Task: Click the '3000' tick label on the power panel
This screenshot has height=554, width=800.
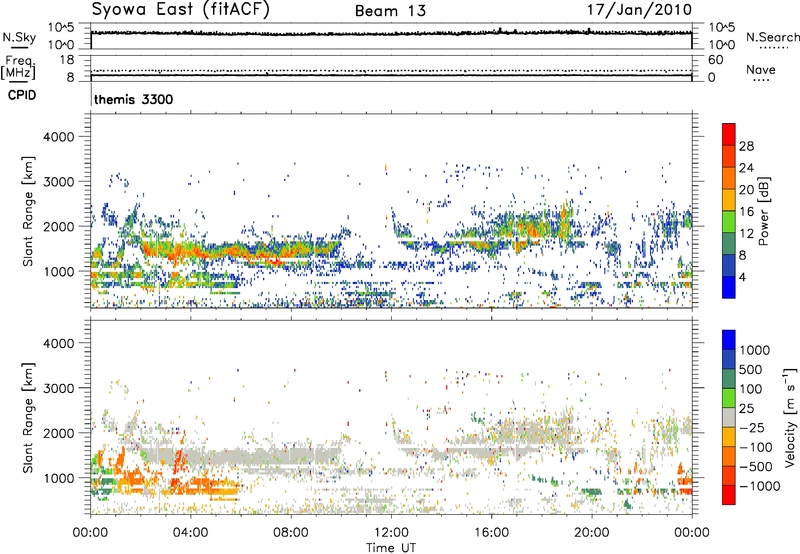Action: coord(58,182)
